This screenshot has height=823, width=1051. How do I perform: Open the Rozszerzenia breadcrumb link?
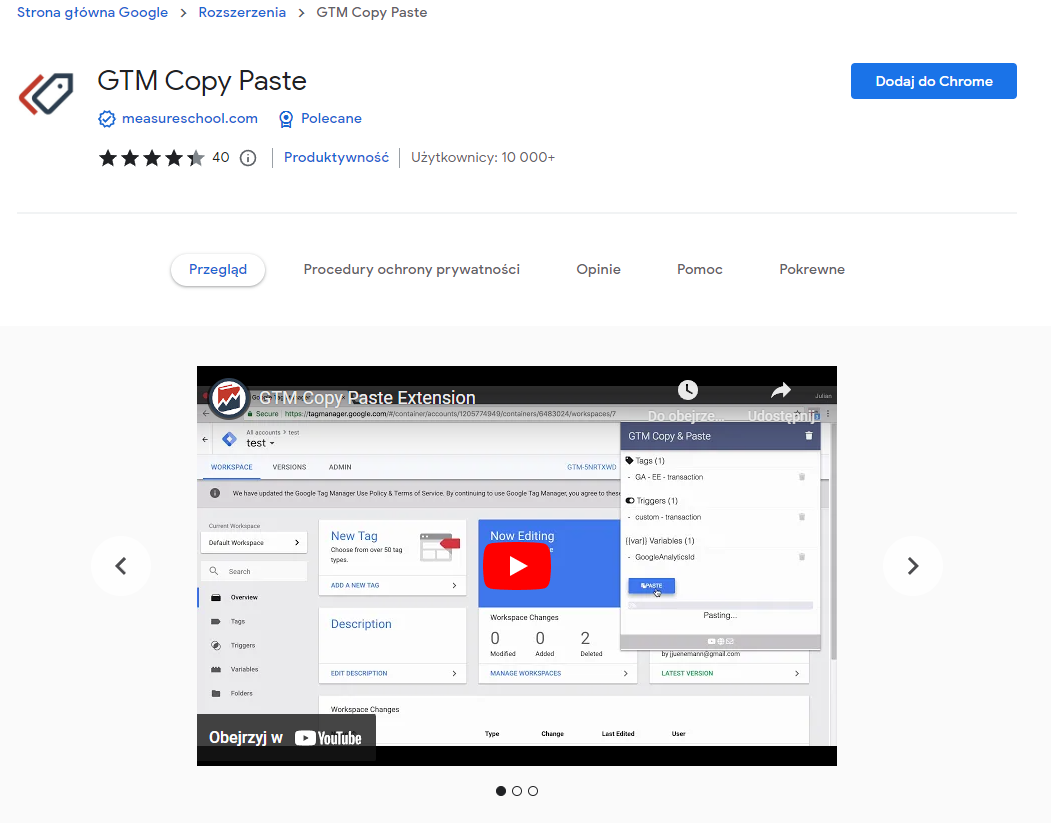(x=242, y=13)
